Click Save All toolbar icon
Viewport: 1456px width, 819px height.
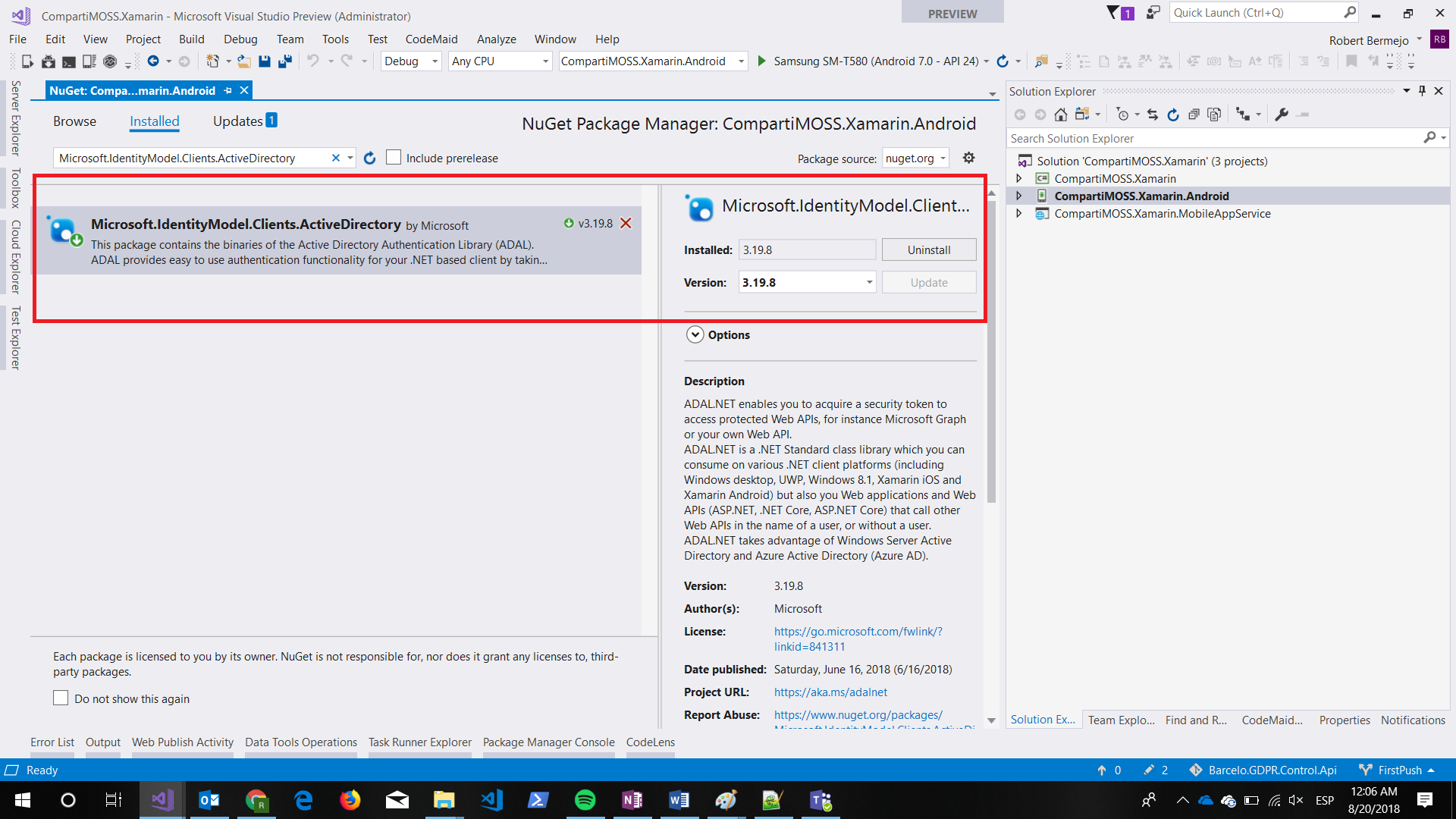(284, 61)
